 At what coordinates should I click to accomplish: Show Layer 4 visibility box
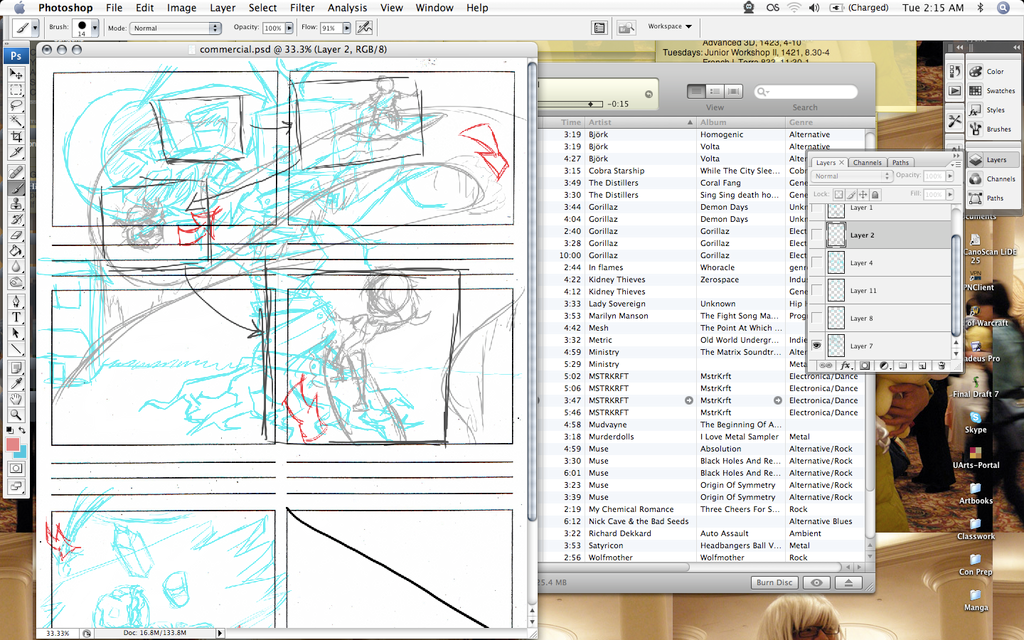[816, 263]
